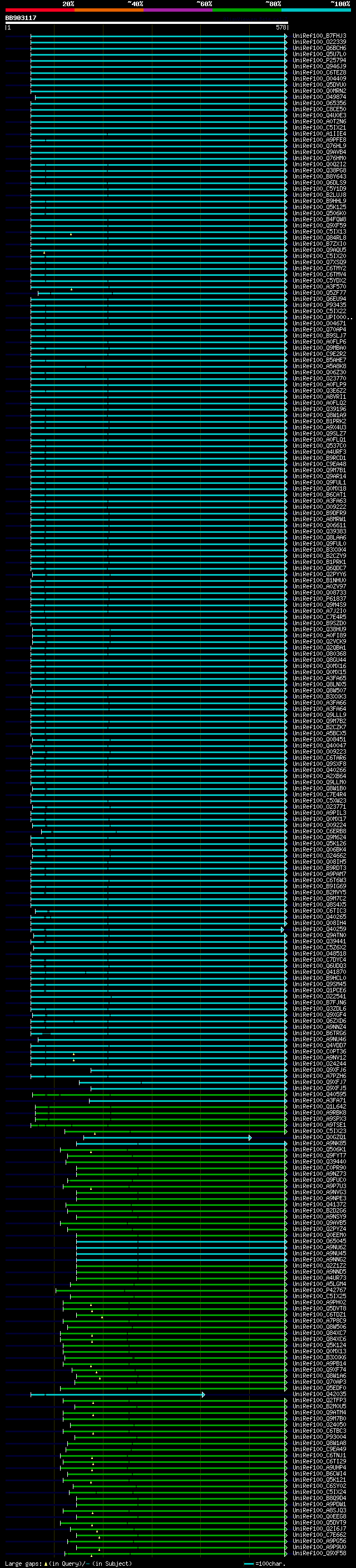Click the orange ~40% identity legend segment

coord(109,10)
